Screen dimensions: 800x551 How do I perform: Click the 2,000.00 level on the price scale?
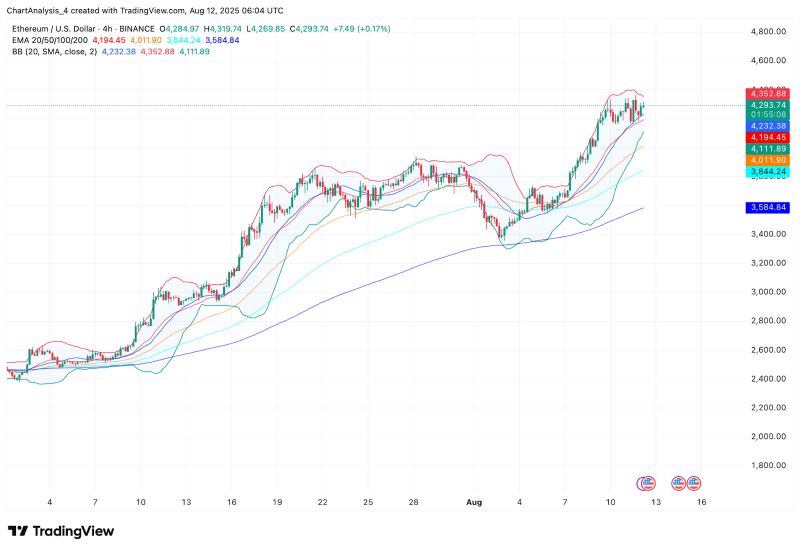767,437
